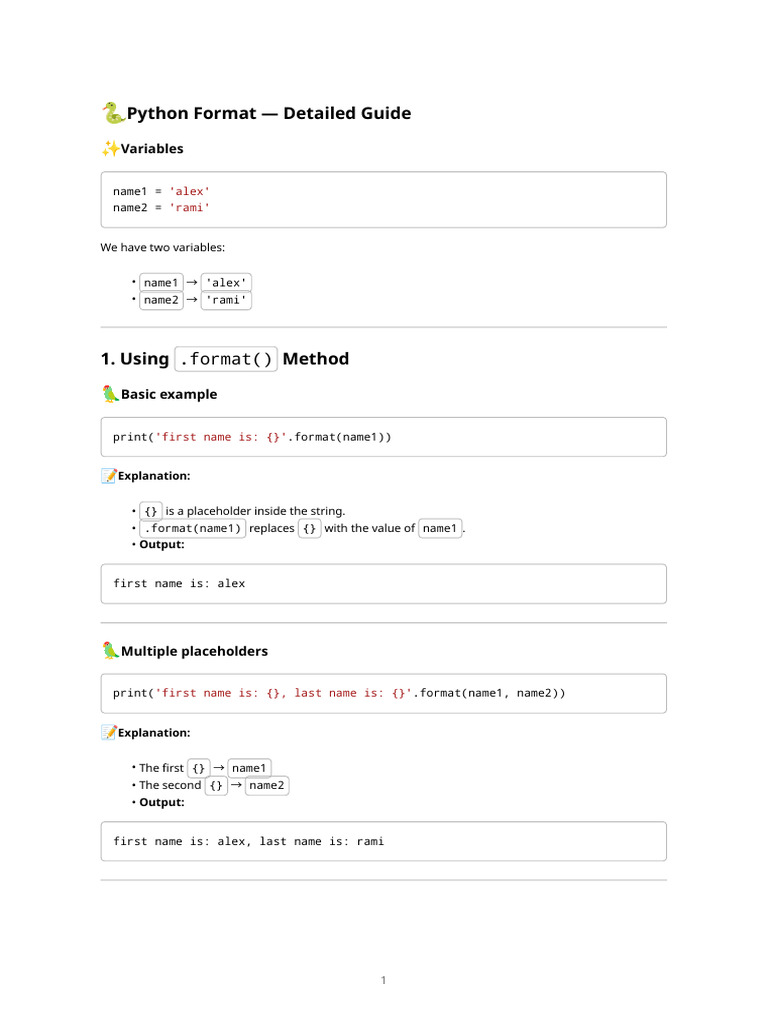Click the name2 tag under second explanation

[266, 785]
